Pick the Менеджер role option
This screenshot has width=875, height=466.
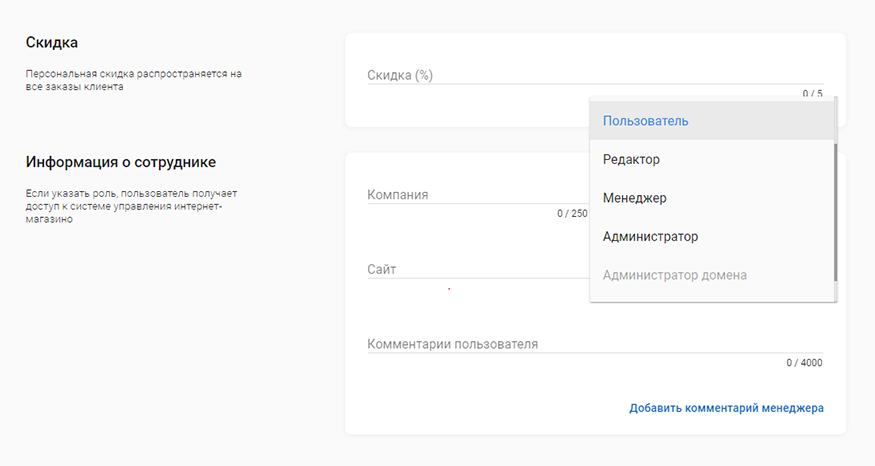coord(711,198)
